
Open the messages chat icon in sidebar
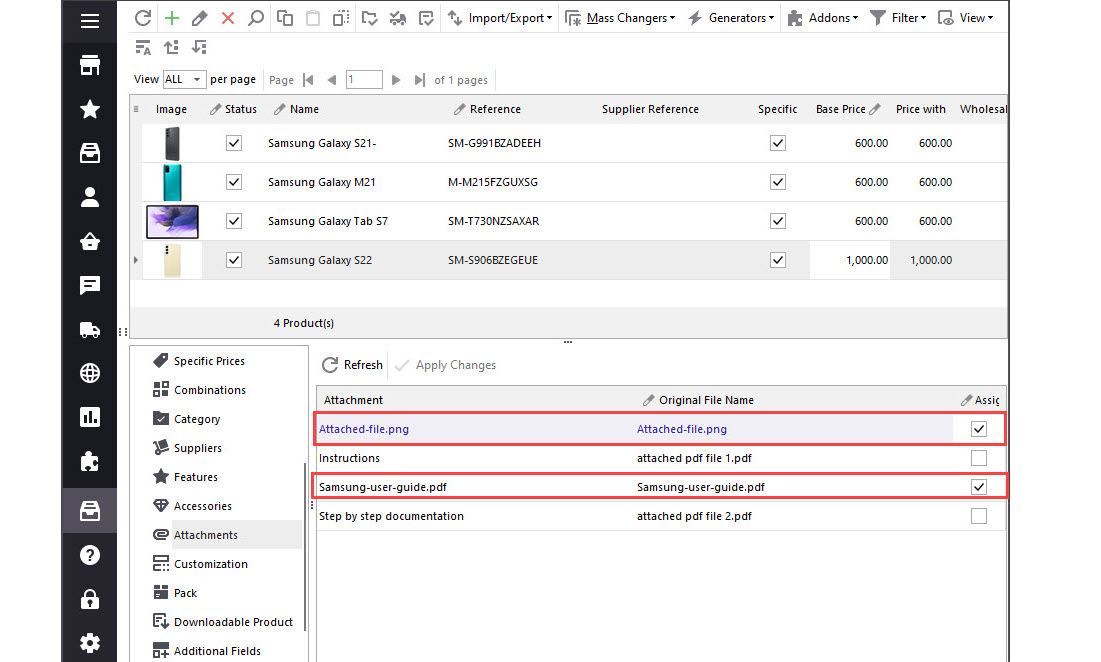pyautogui.click(x=90, y=285)
